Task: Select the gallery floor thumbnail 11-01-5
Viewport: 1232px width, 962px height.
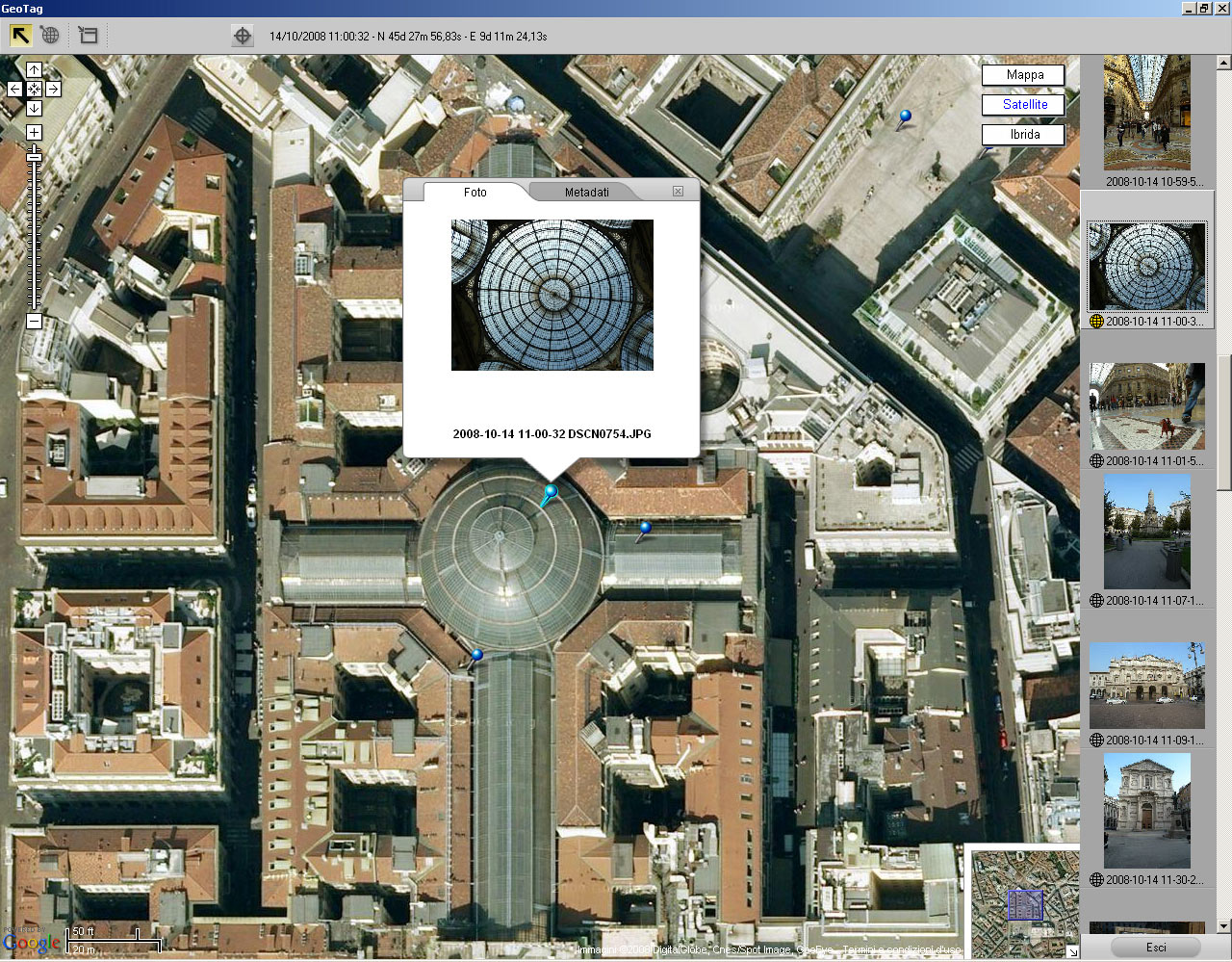Action: coord(1146,405)
